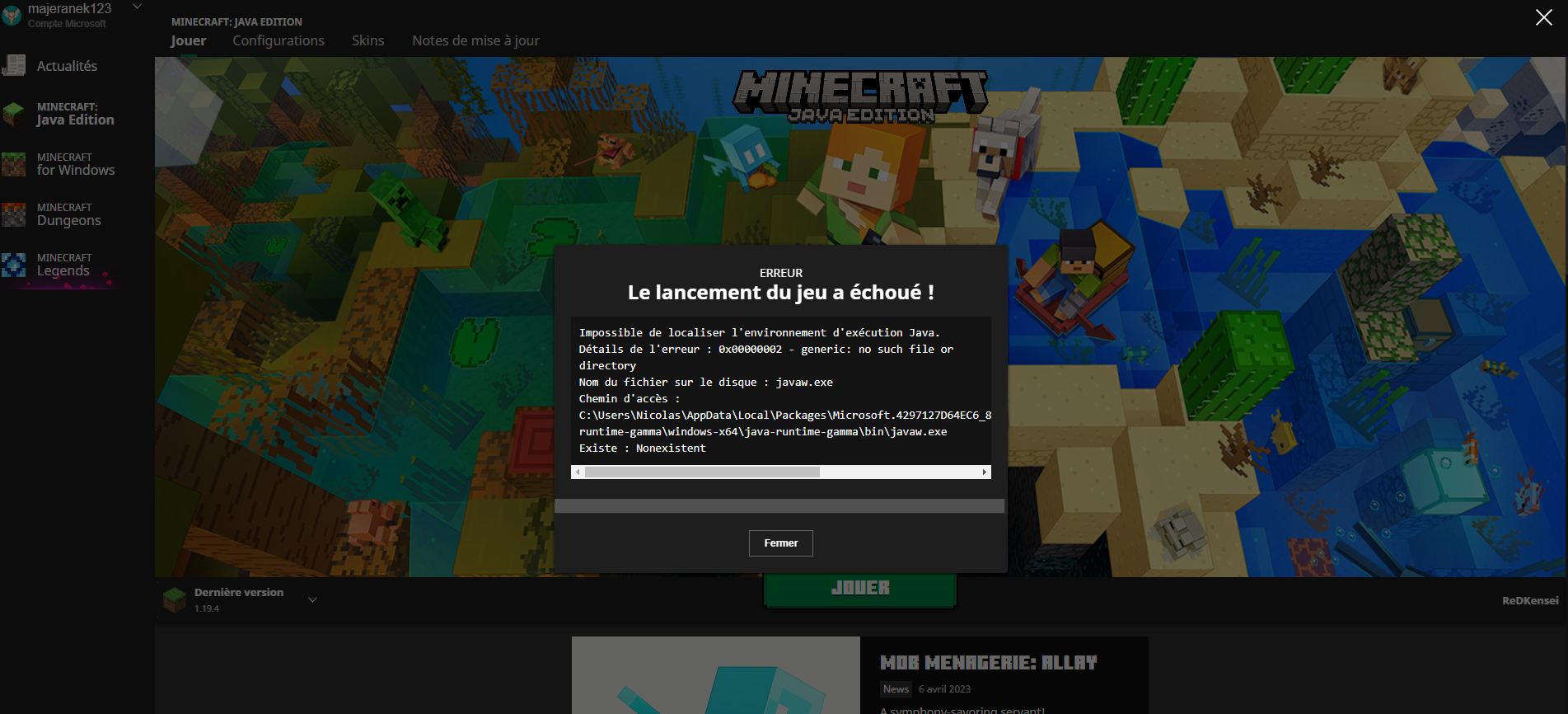Switch to the Skins tab
The image size is (1568, 714).
(367, 40)
